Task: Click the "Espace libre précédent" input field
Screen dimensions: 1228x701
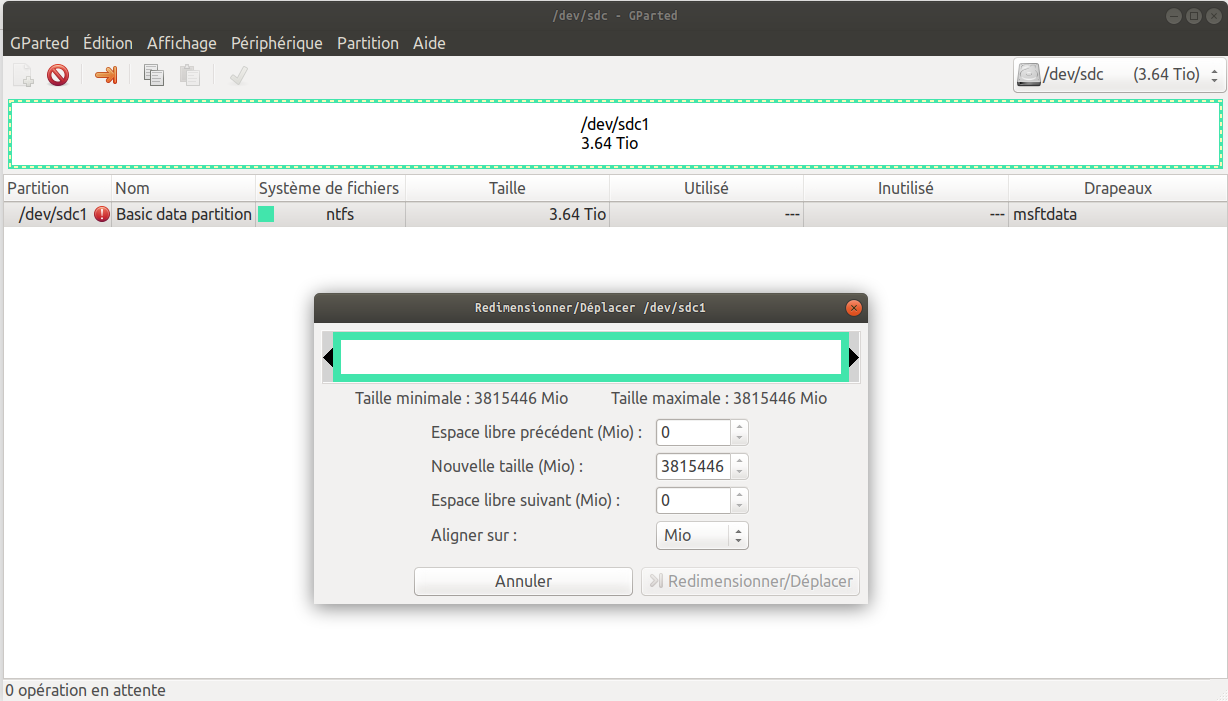Action: point(693,433)
